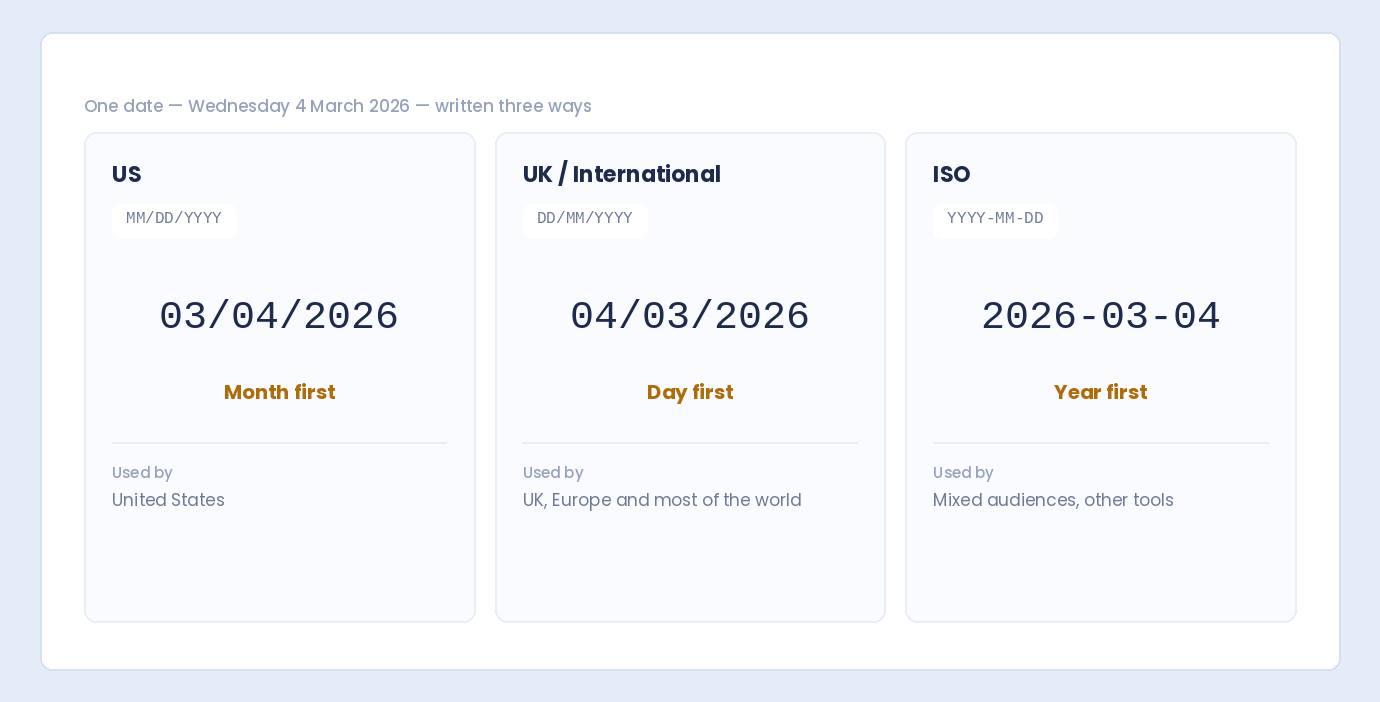1380x702 pixels.
Task: Click the MM/DD/YYYY format badge
Action: click(x=174, y=220)
